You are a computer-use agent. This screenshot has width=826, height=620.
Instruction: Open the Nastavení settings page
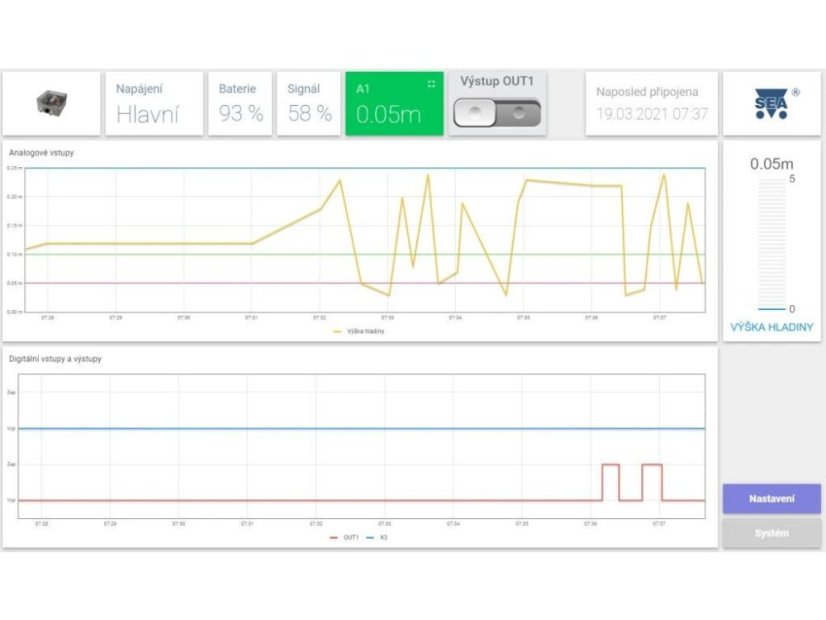[x=771, y=498]
